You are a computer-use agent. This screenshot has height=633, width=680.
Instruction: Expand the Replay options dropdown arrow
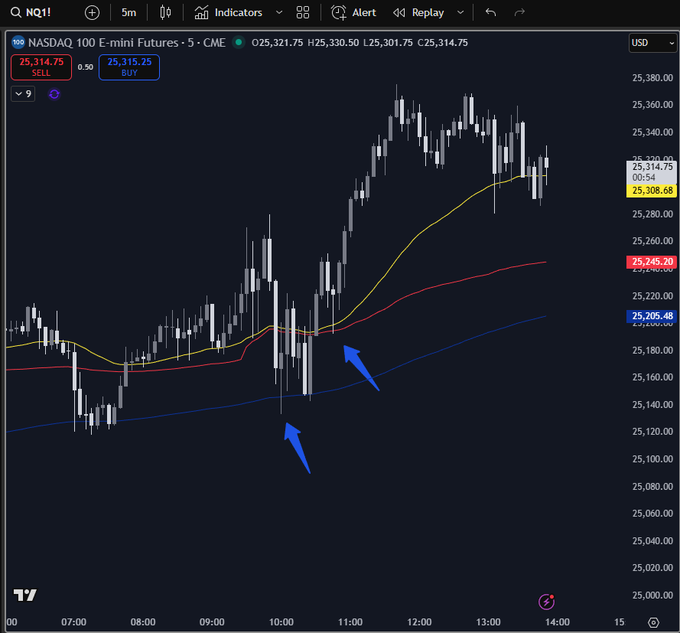pos(461,13)
